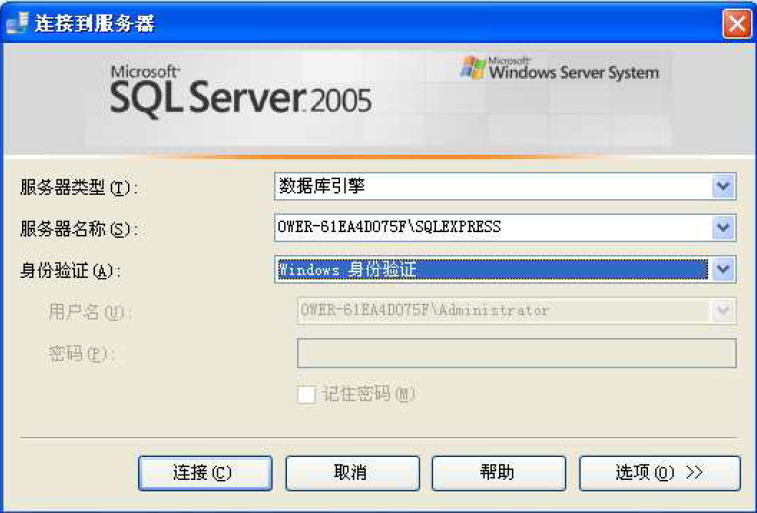Click the 密码 (P) label

81,354
